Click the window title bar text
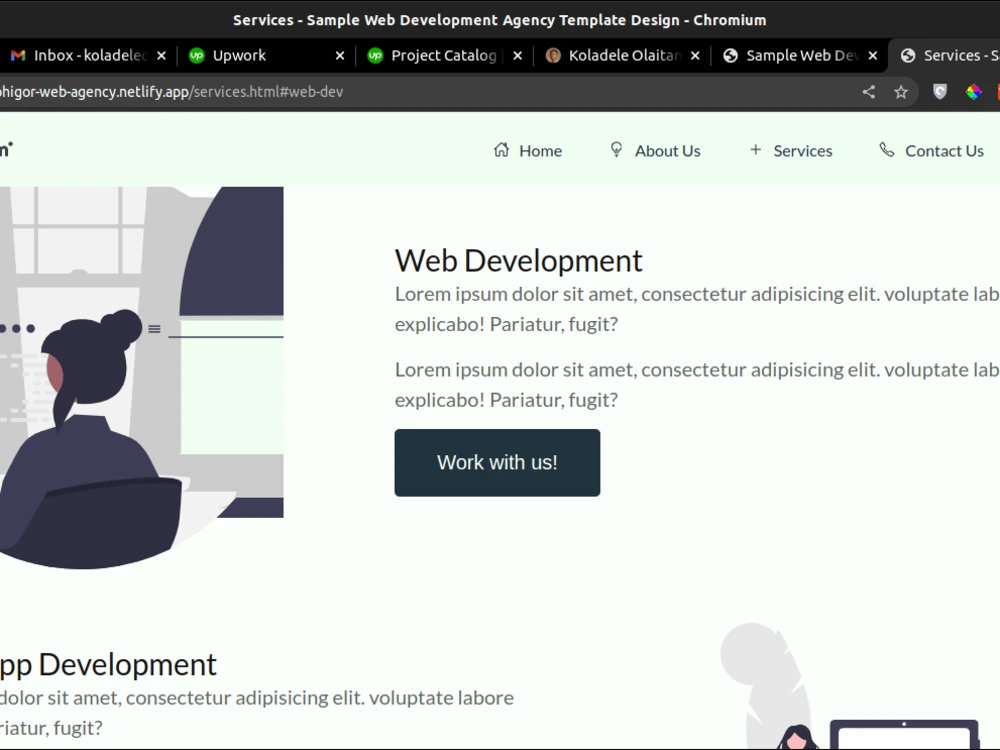1000x750 pixels. [499, 20]
